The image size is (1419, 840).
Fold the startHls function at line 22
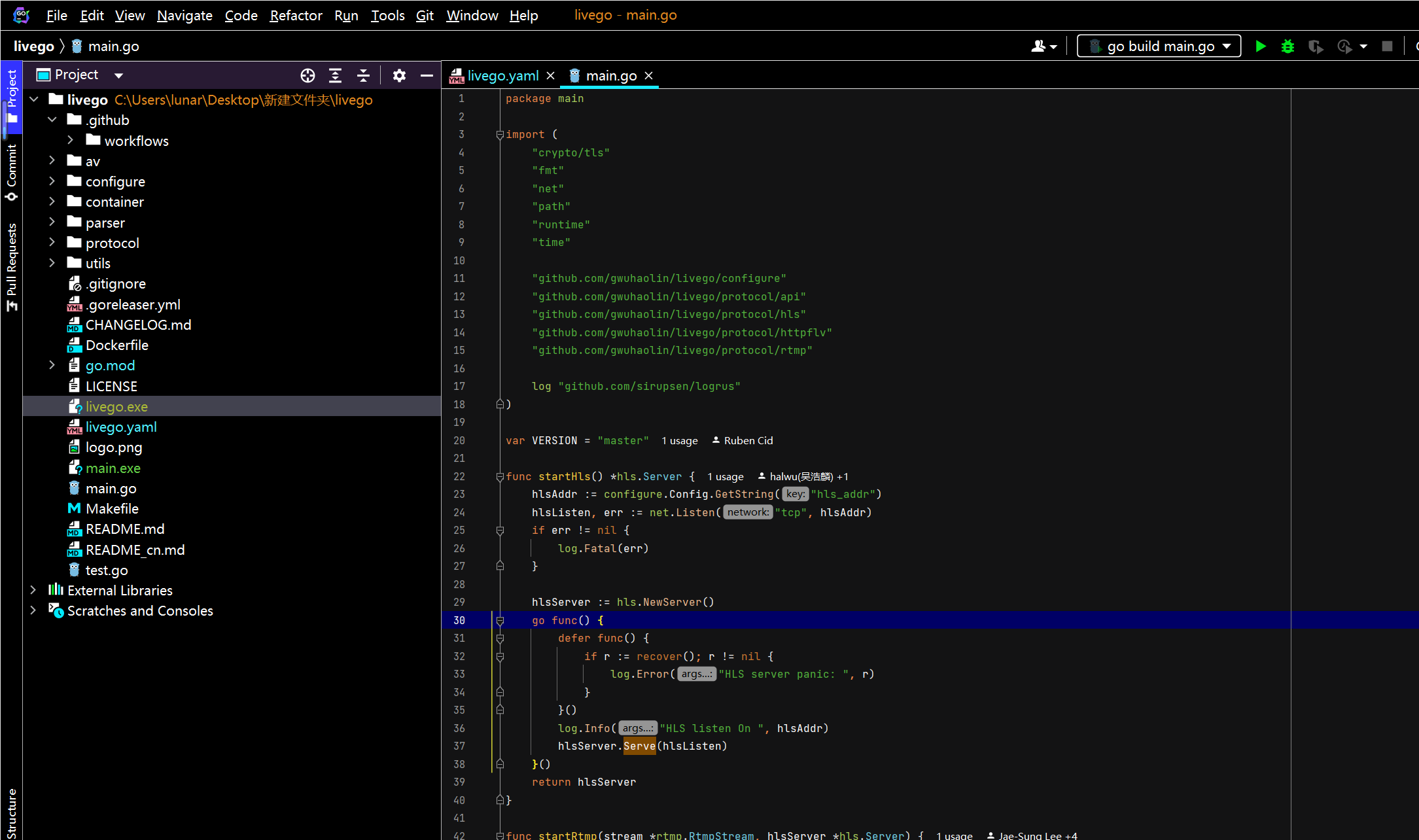coord(500,477)
